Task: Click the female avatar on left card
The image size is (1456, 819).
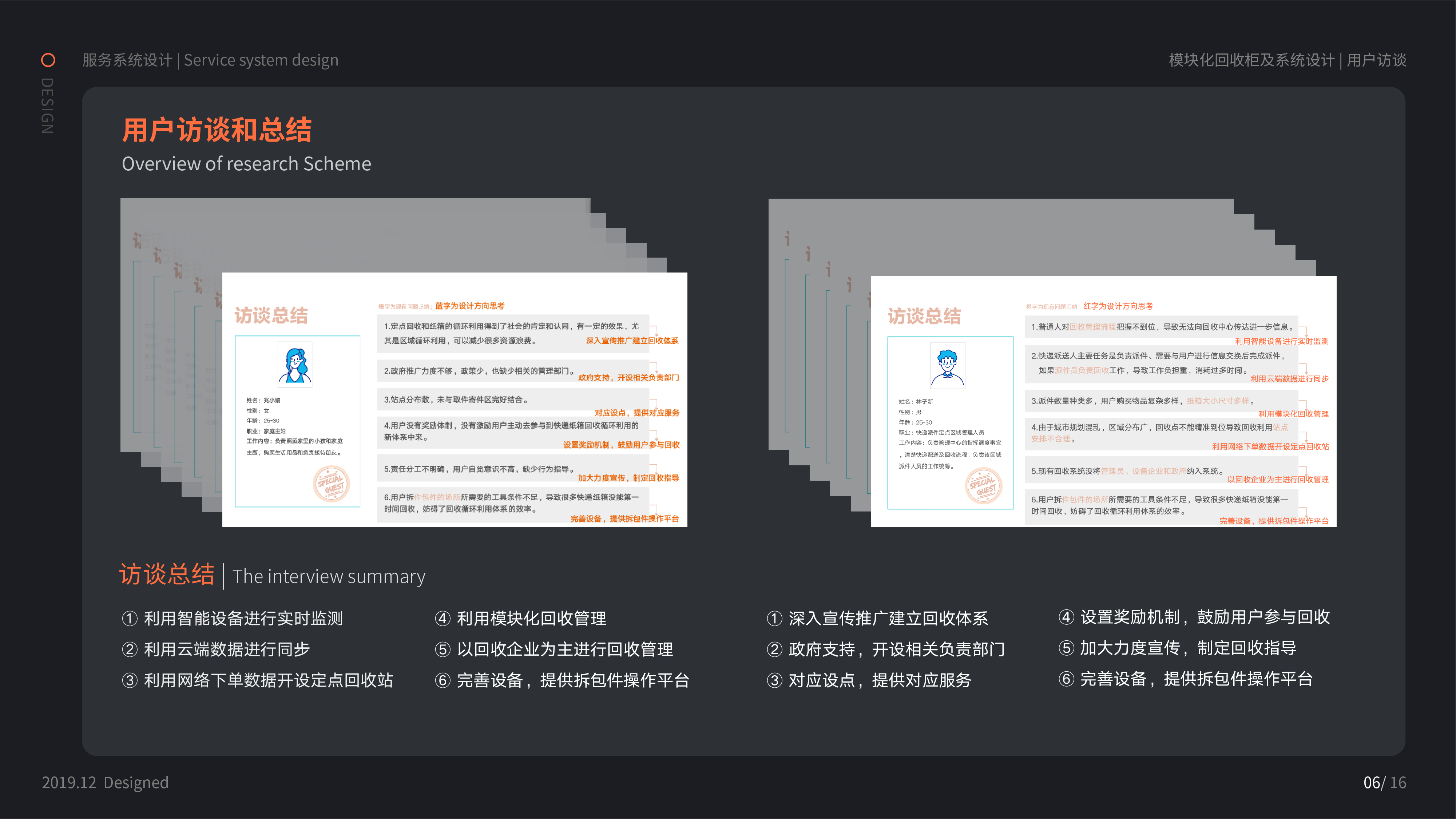Action: [295, 365]
